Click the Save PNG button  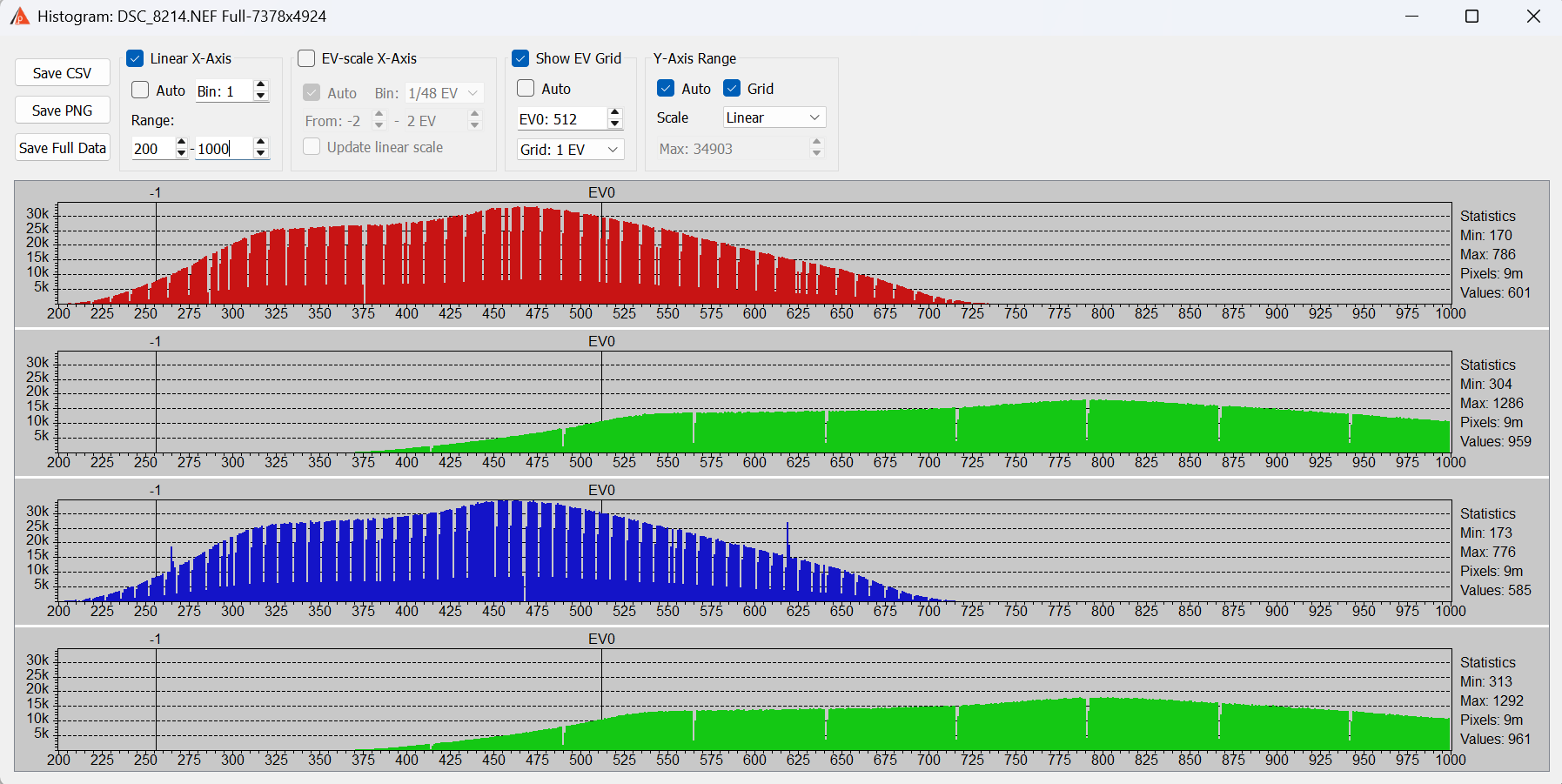[62, 111]
